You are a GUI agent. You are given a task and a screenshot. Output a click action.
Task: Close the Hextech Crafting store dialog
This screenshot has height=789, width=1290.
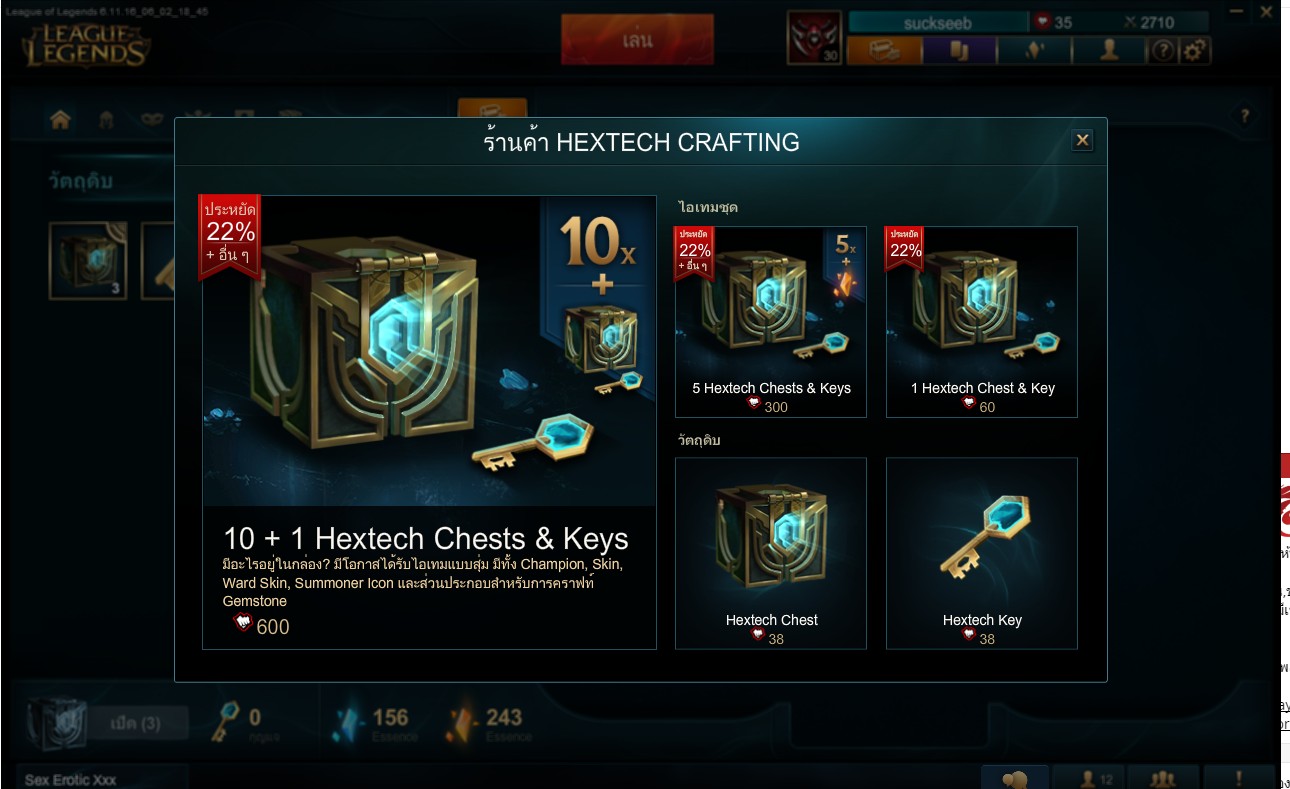1082,140
